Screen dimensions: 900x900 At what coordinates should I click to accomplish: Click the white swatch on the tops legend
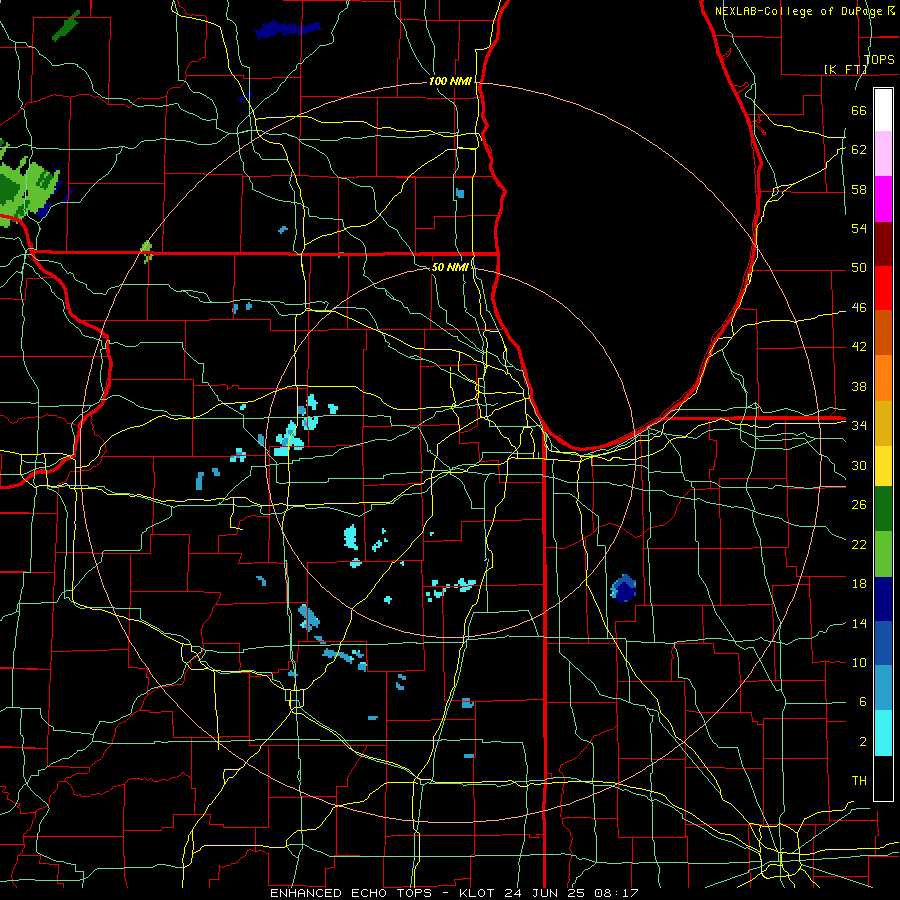click(883, 110)
